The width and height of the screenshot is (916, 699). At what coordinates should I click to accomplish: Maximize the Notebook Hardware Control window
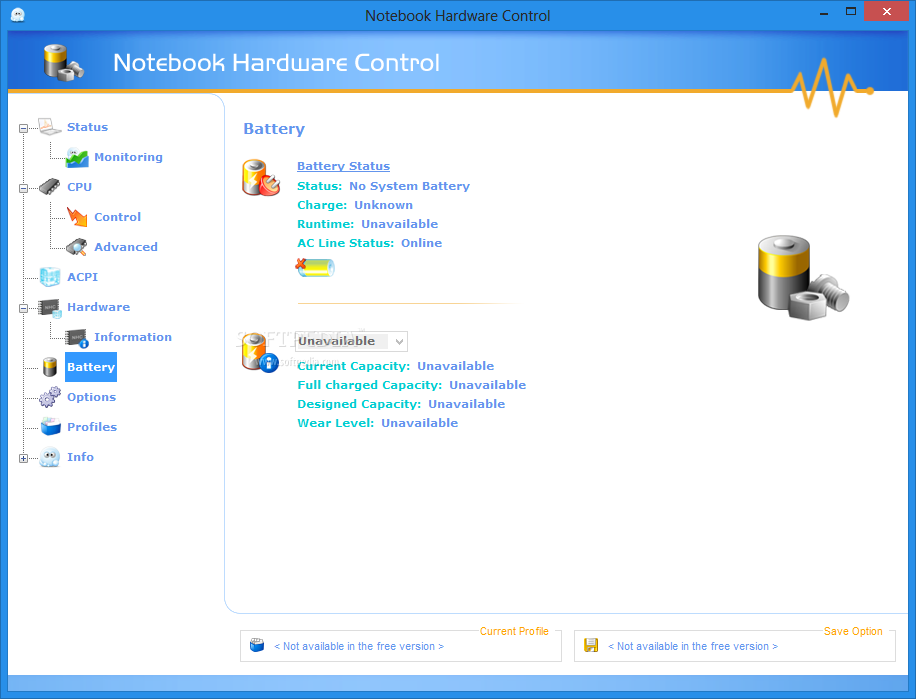(x=851, y=12)
